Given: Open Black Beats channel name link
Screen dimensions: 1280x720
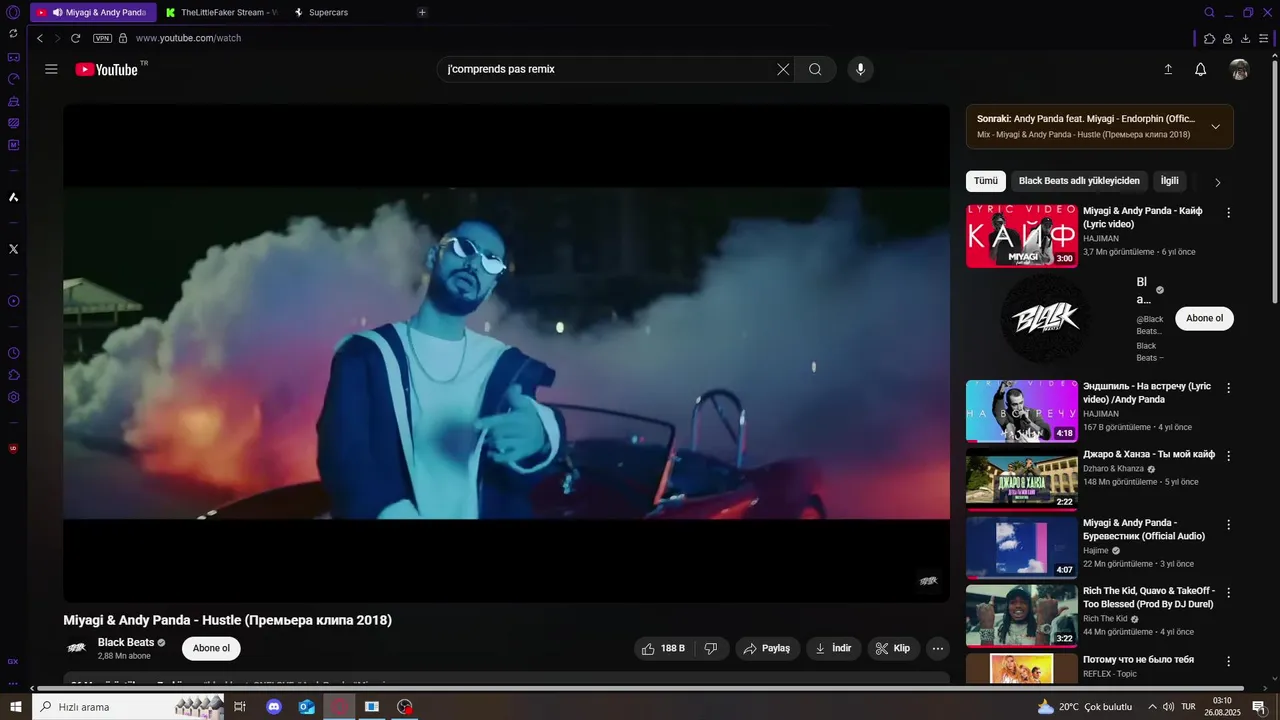Looking at the screenshot, I should coord(126,642).
